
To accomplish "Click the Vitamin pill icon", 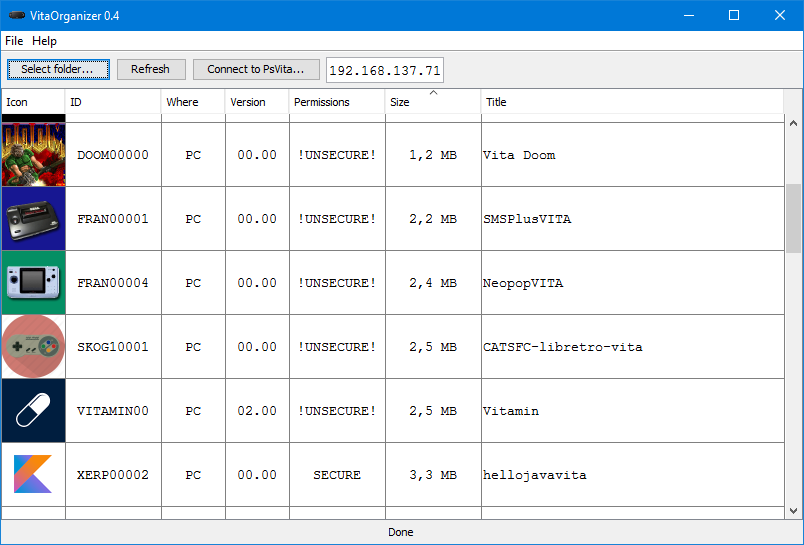I will (33, 411).
